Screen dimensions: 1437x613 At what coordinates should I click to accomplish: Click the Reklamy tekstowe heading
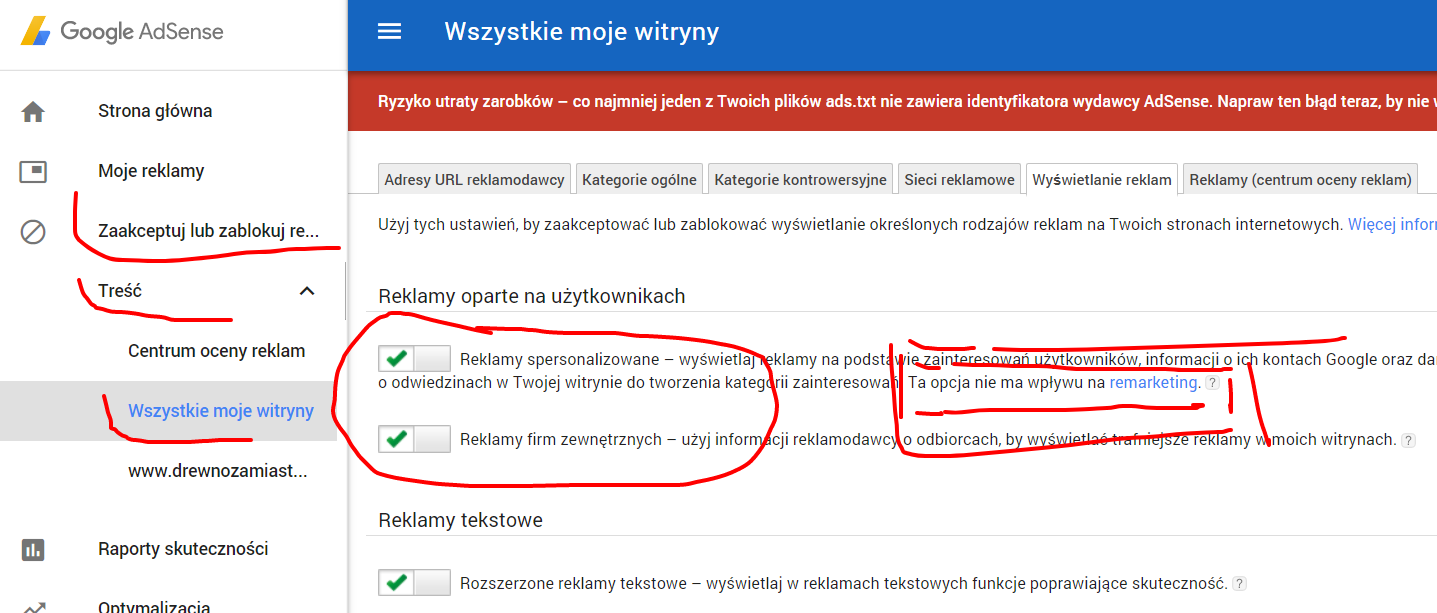tap(460, 520)
